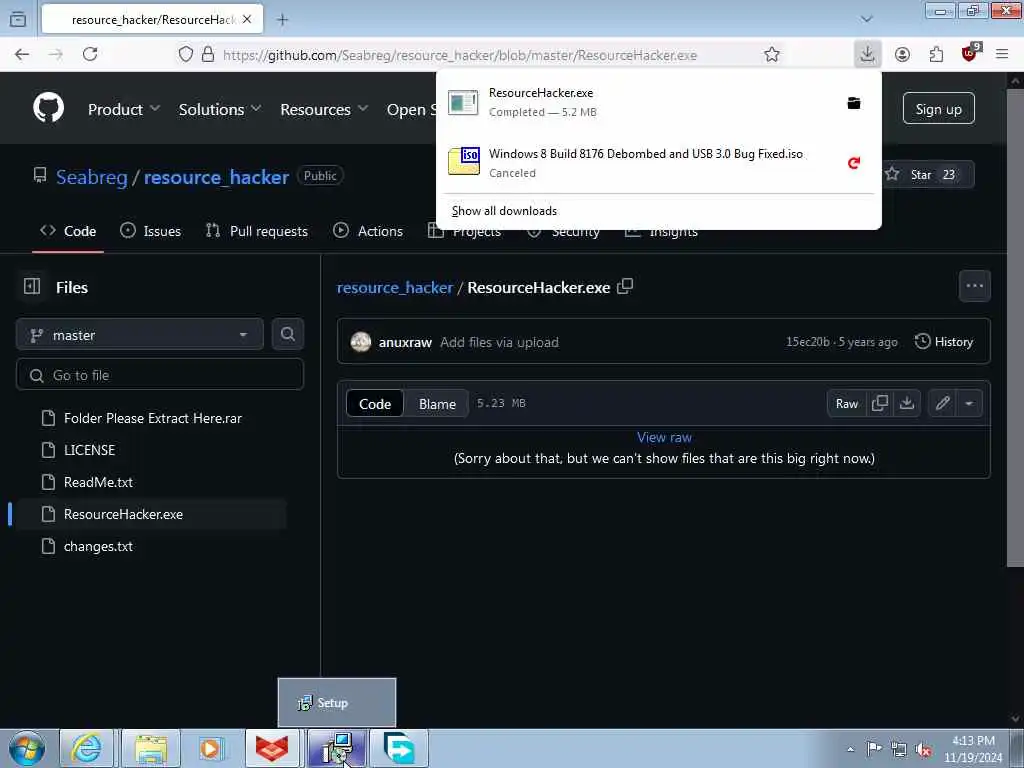Switch to the Code repository tab
1024x768 pixels.
click(x=68, y=231)
